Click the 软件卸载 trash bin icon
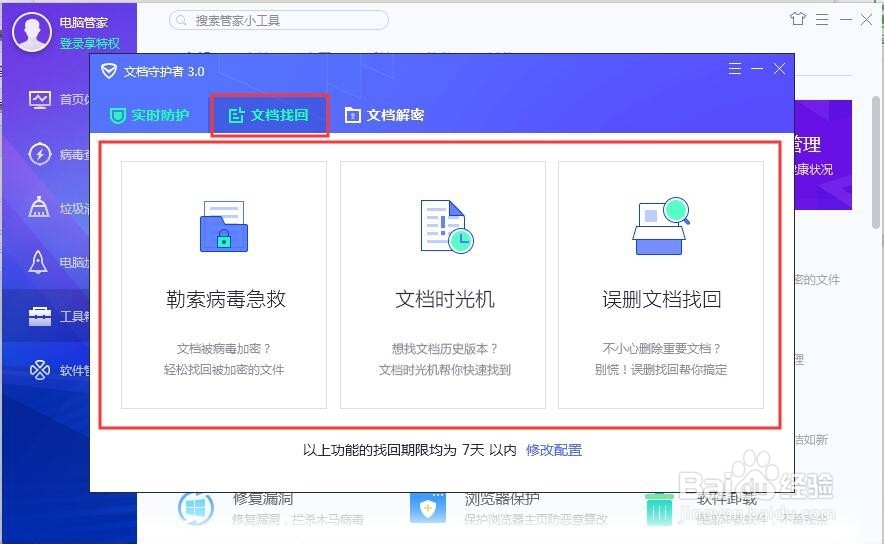The height and width of the screenshot is (544, 884). point(659,510)
